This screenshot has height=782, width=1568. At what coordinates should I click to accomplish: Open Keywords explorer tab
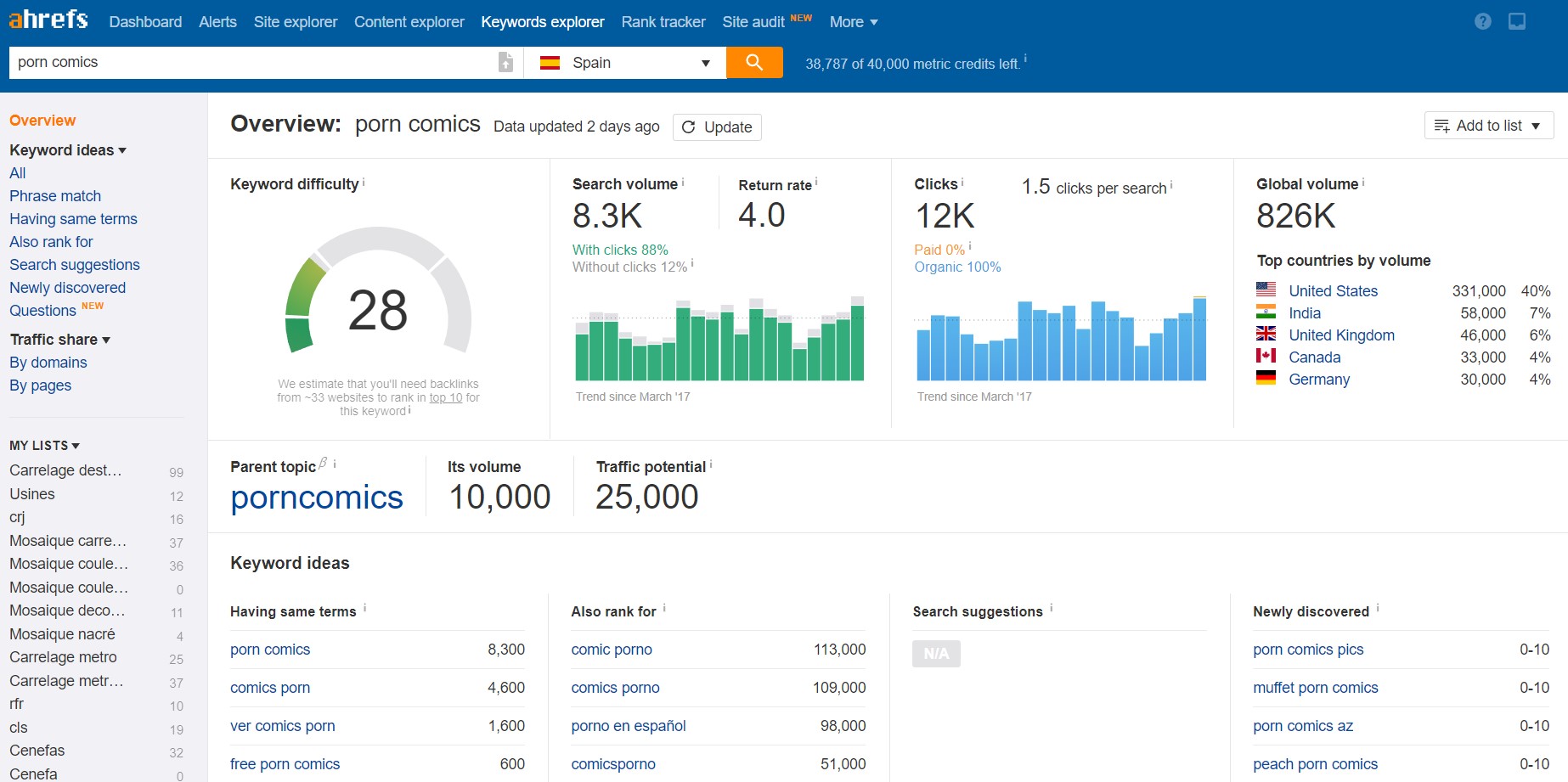coord(543,22)
